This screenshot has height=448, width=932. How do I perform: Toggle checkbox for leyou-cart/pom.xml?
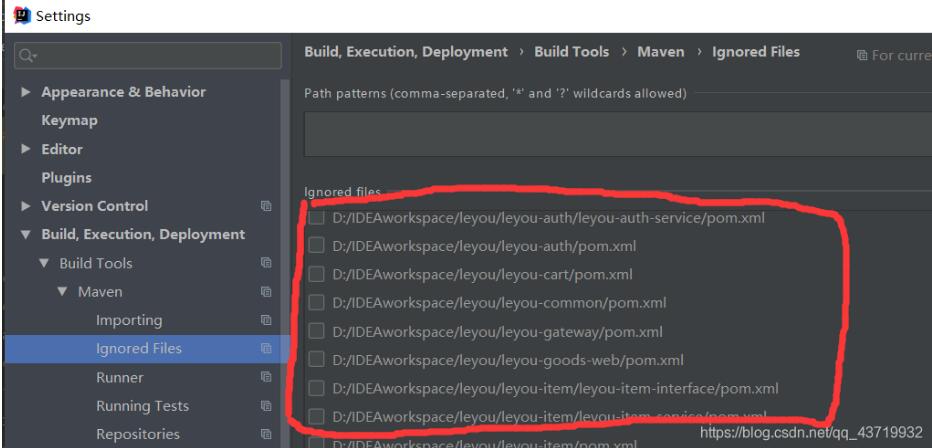click(316, 274)
